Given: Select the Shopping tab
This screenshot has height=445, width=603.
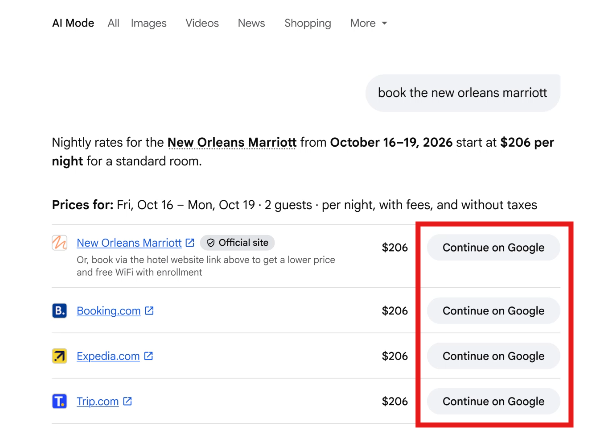Looking at the screenshot, I should point(308,23).
